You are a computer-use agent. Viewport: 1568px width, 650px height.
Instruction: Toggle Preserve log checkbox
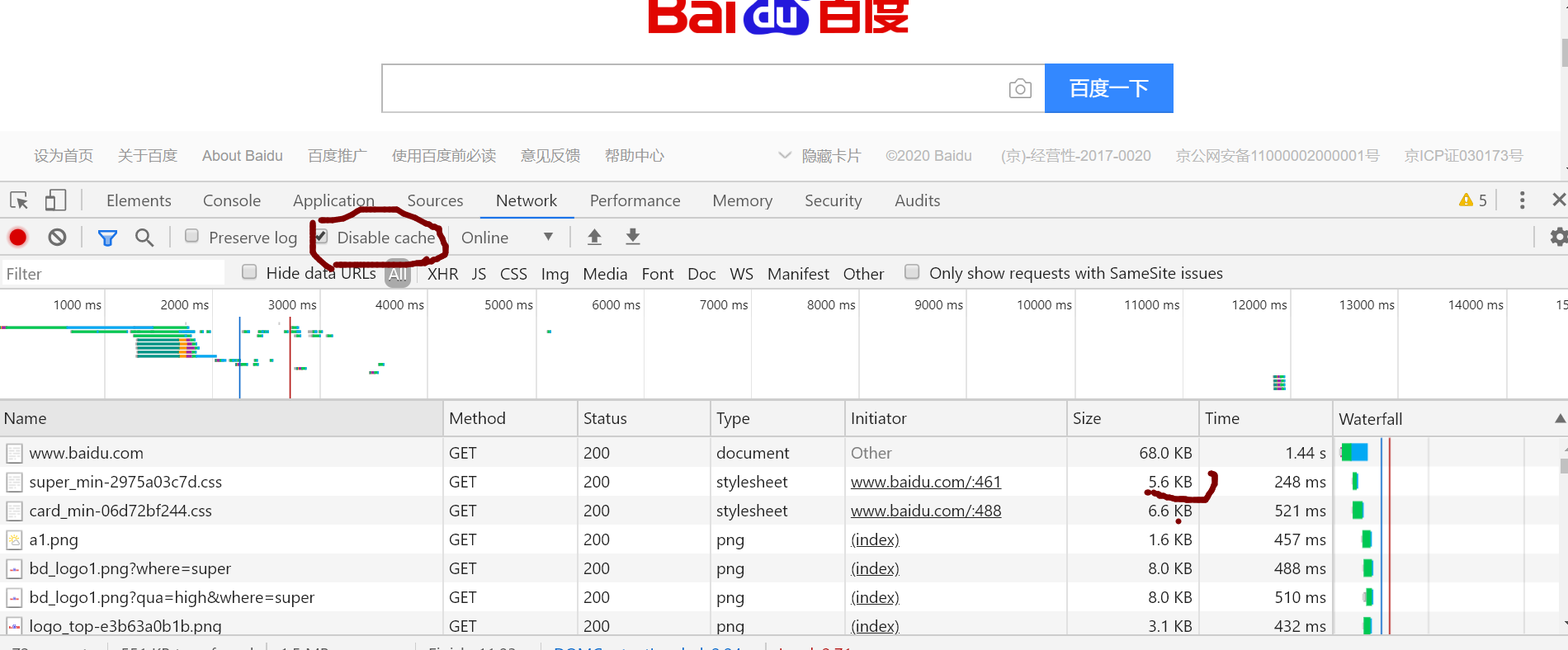191,236
